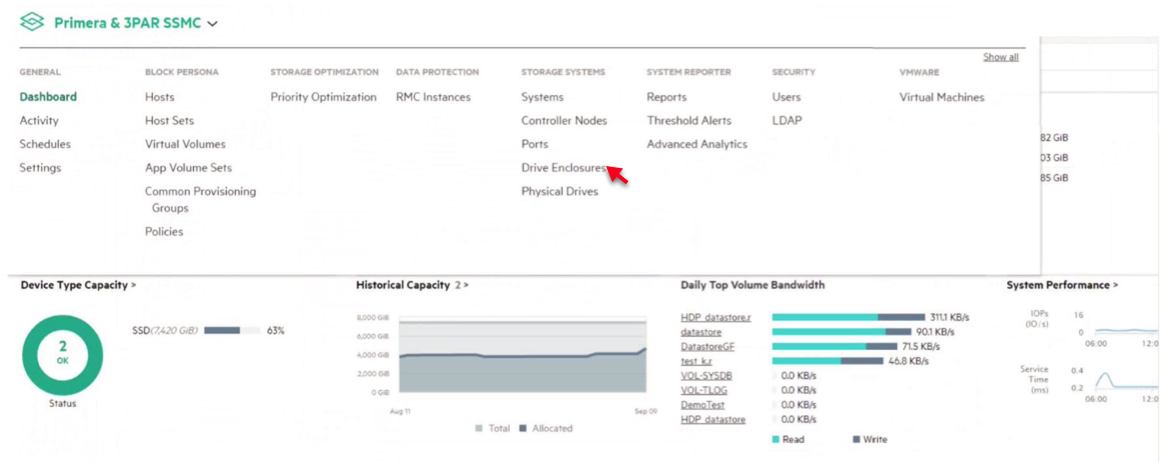This screenshot has height=463, width=1160.
Task: Open Priority Optimization
Action: point(323,97)
